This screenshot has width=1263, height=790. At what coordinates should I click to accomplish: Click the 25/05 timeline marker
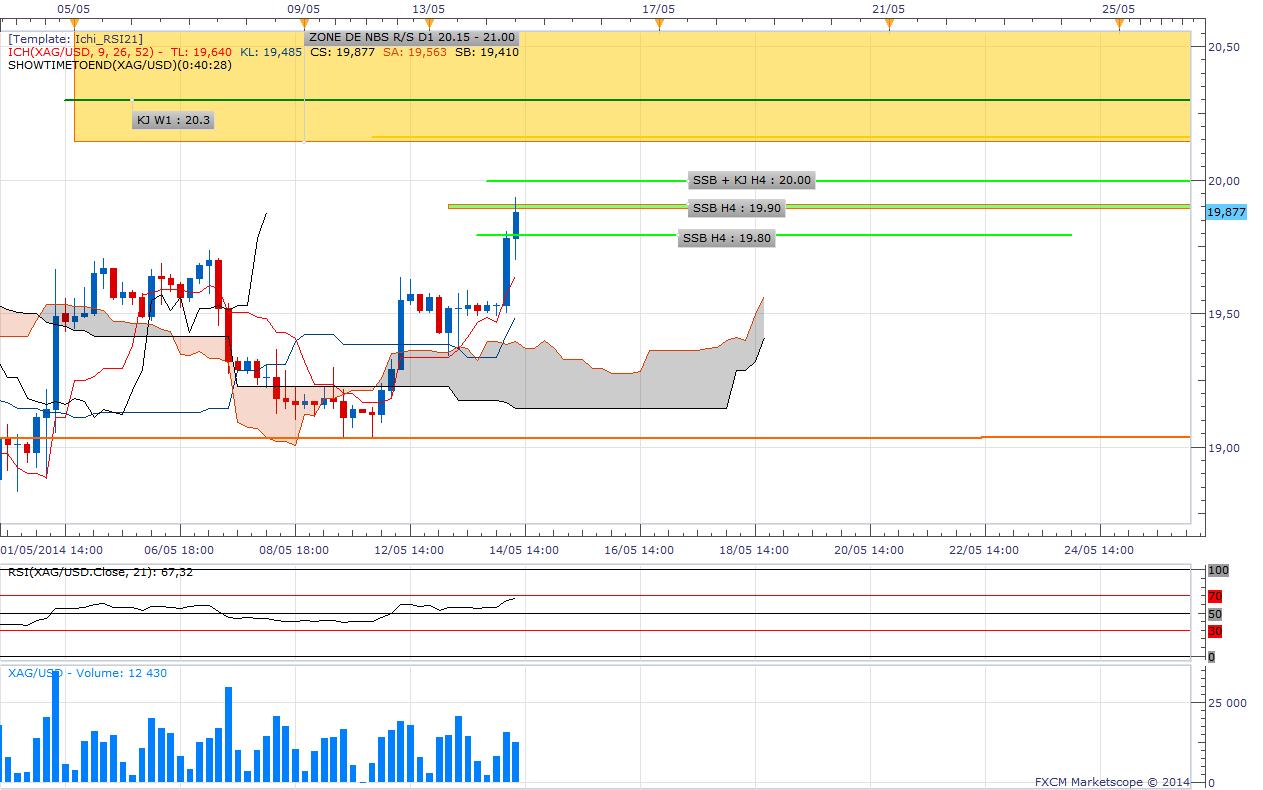pyautogui.click(x=1119, y=25)
